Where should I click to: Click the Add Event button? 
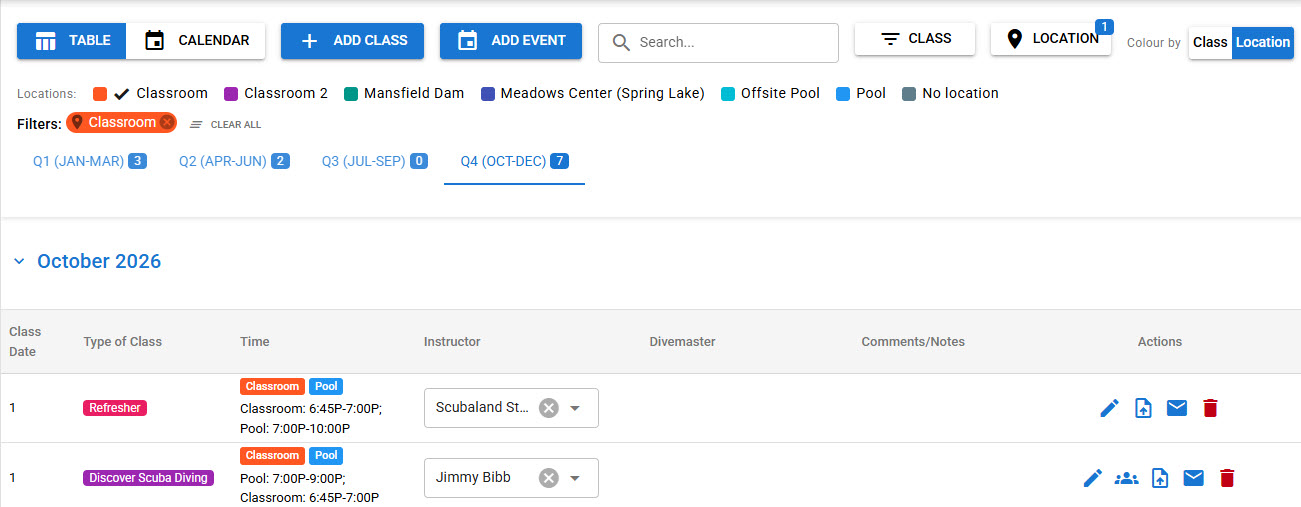coord(511,41)
